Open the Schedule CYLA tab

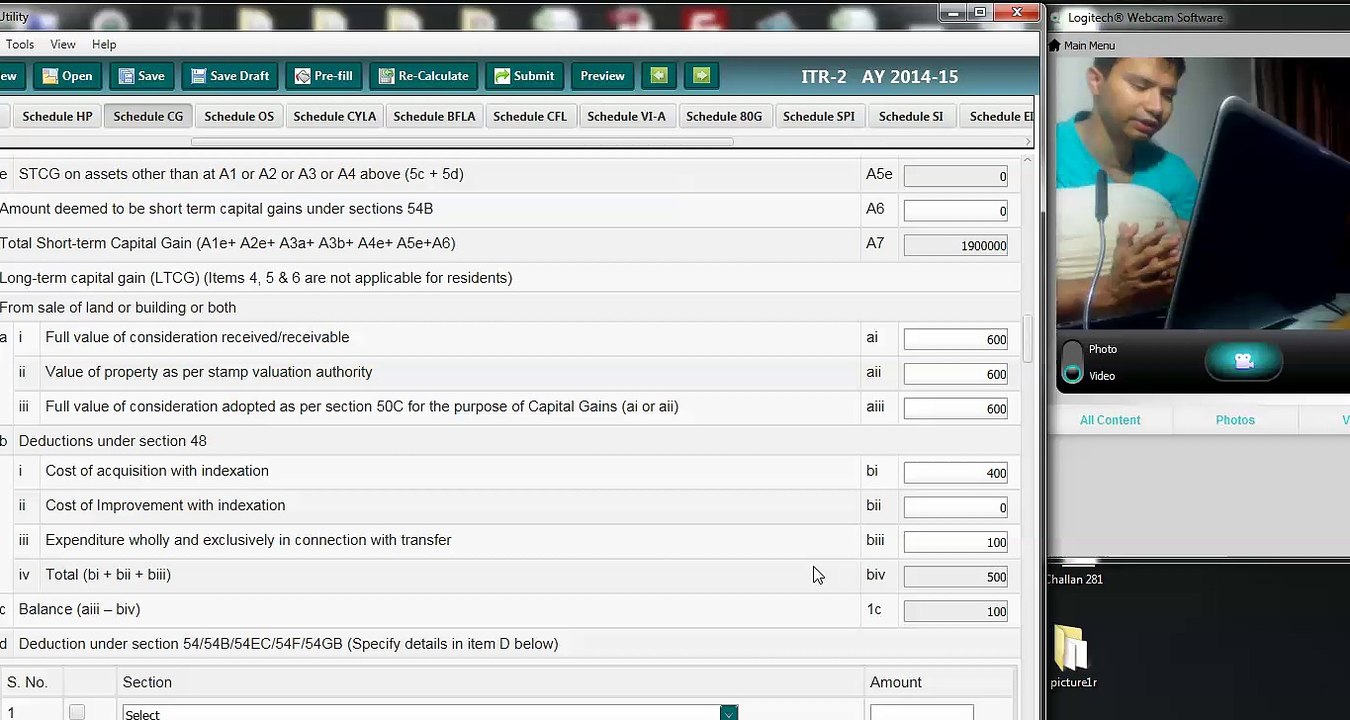[x=335, y=116]
